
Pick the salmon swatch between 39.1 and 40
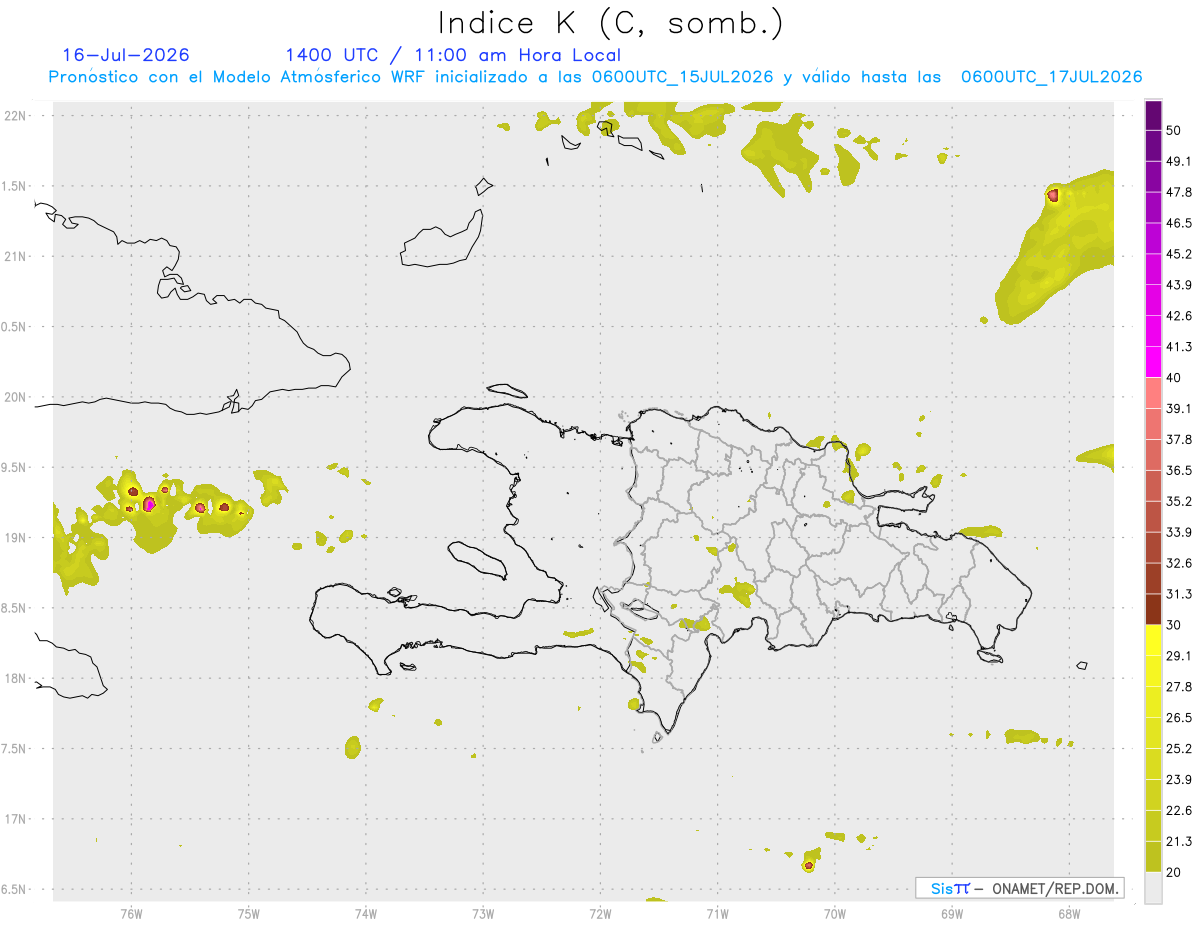tap(1153, 393)
